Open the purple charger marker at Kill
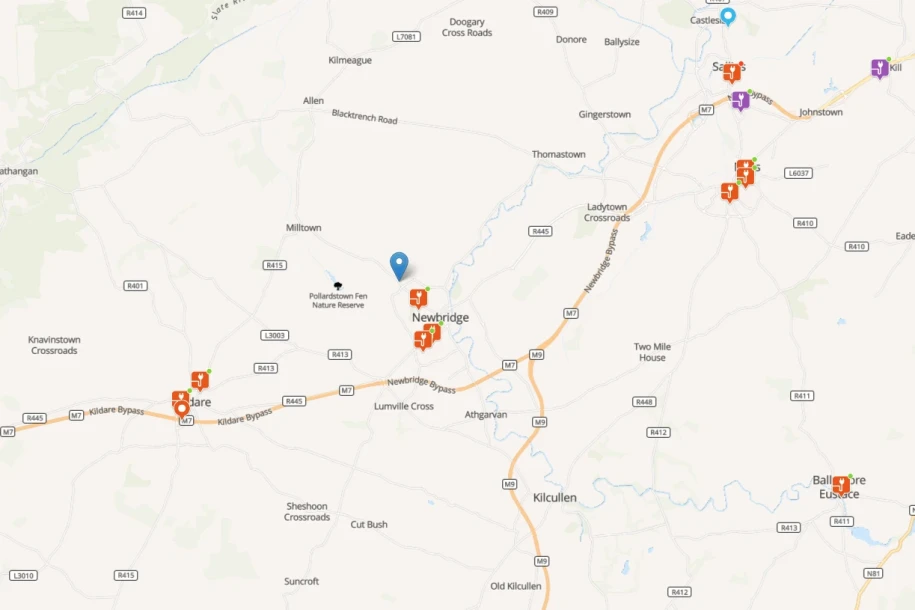 pyautogui.click(x=880, y=69)
